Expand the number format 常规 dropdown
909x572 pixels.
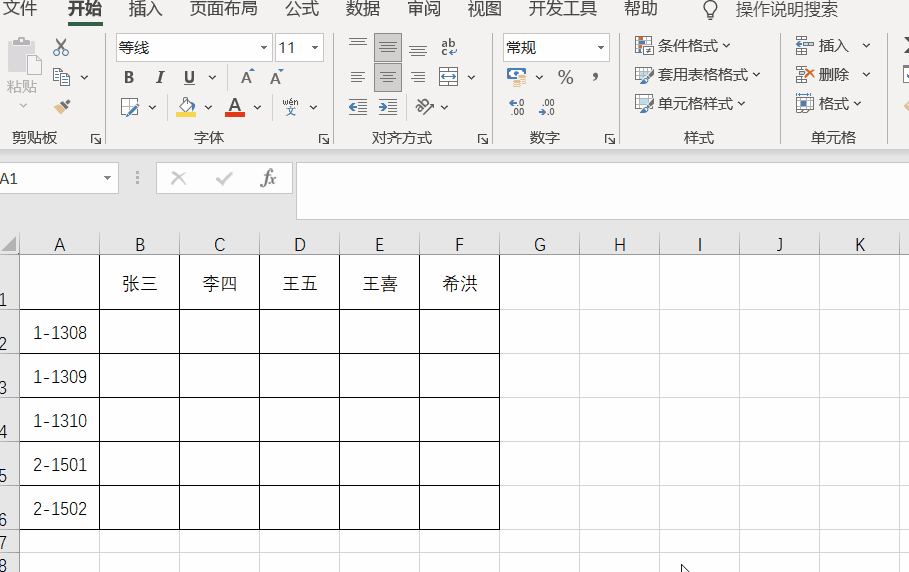601,48
